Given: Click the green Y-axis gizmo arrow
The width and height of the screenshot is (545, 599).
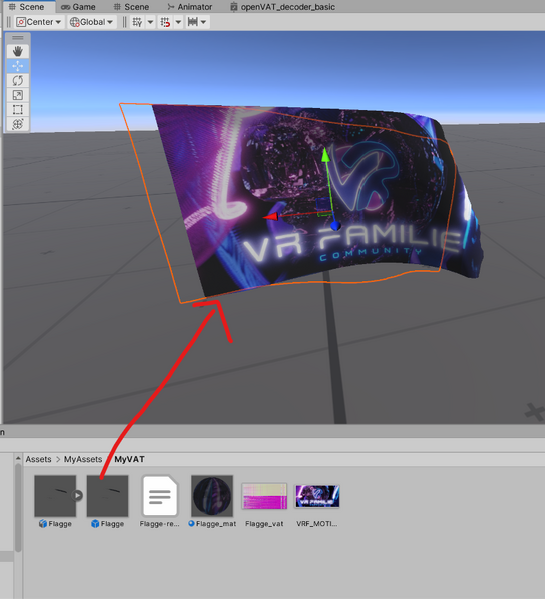Looking at the screenshot, I should coord(325,155).
